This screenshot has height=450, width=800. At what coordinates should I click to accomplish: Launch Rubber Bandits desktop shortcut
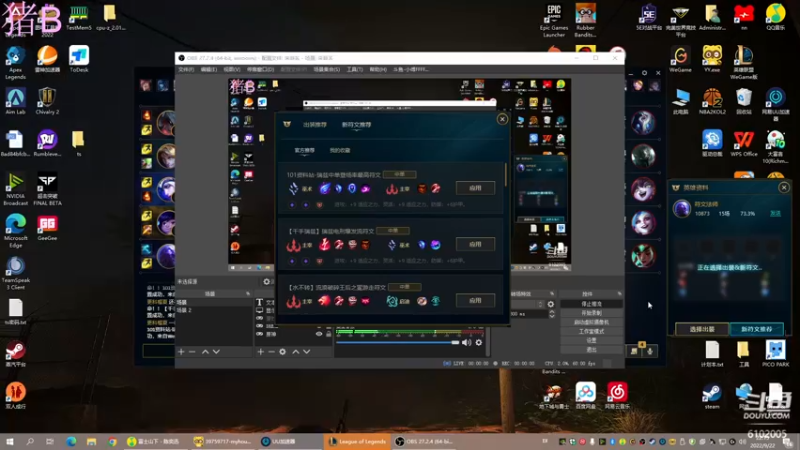click(585, 21)
